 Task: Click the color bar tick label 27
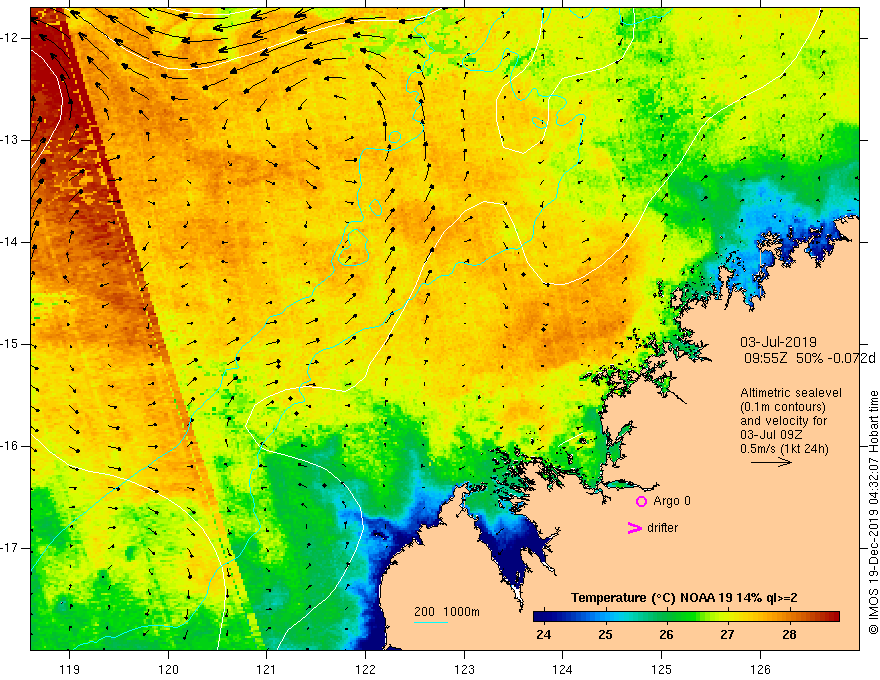(727, 635)
